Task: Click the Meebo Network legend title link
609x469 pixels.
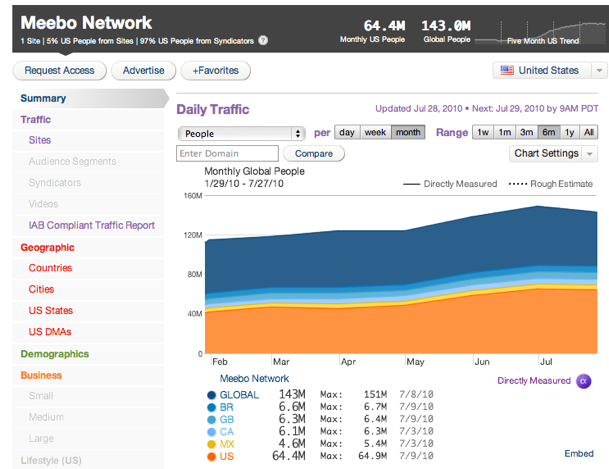Action: 254,379
